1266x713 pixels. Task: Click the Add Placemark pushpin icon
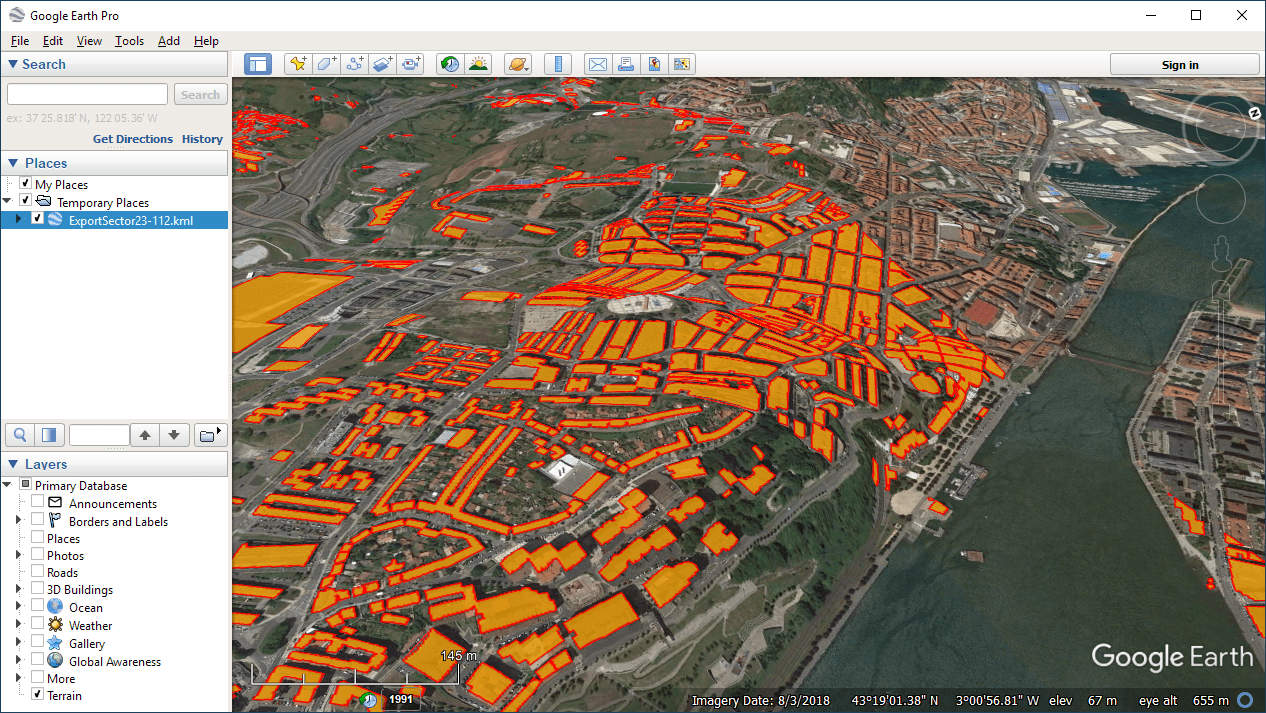(x=298, y=64)
